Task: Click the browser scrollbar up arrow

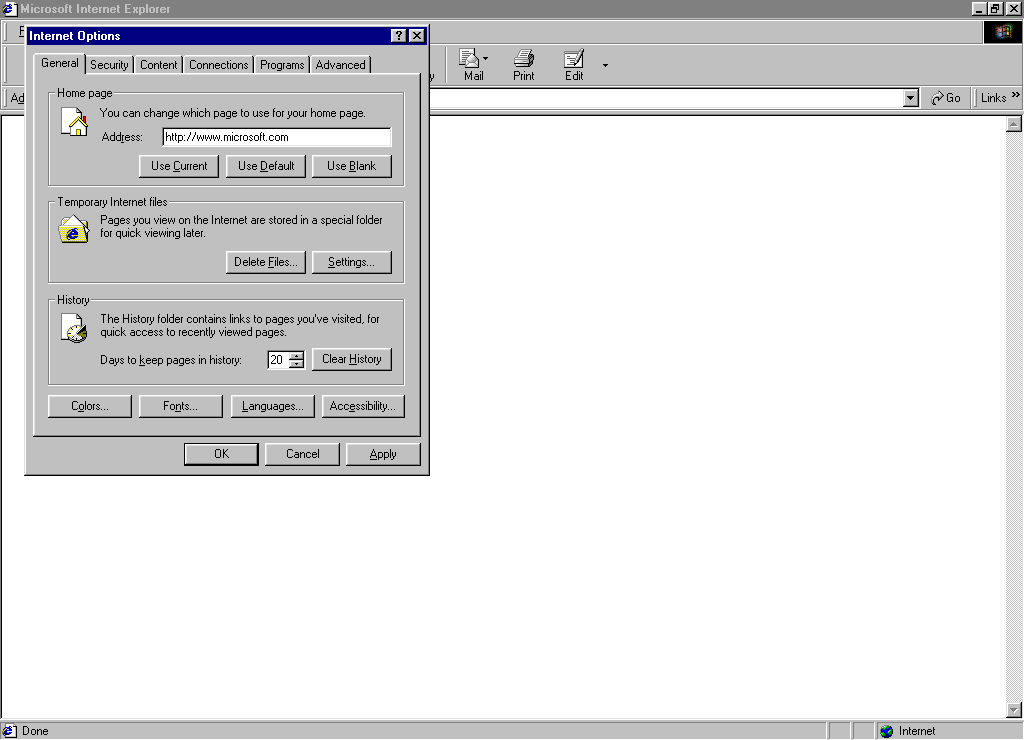Action: [1014, 124]
